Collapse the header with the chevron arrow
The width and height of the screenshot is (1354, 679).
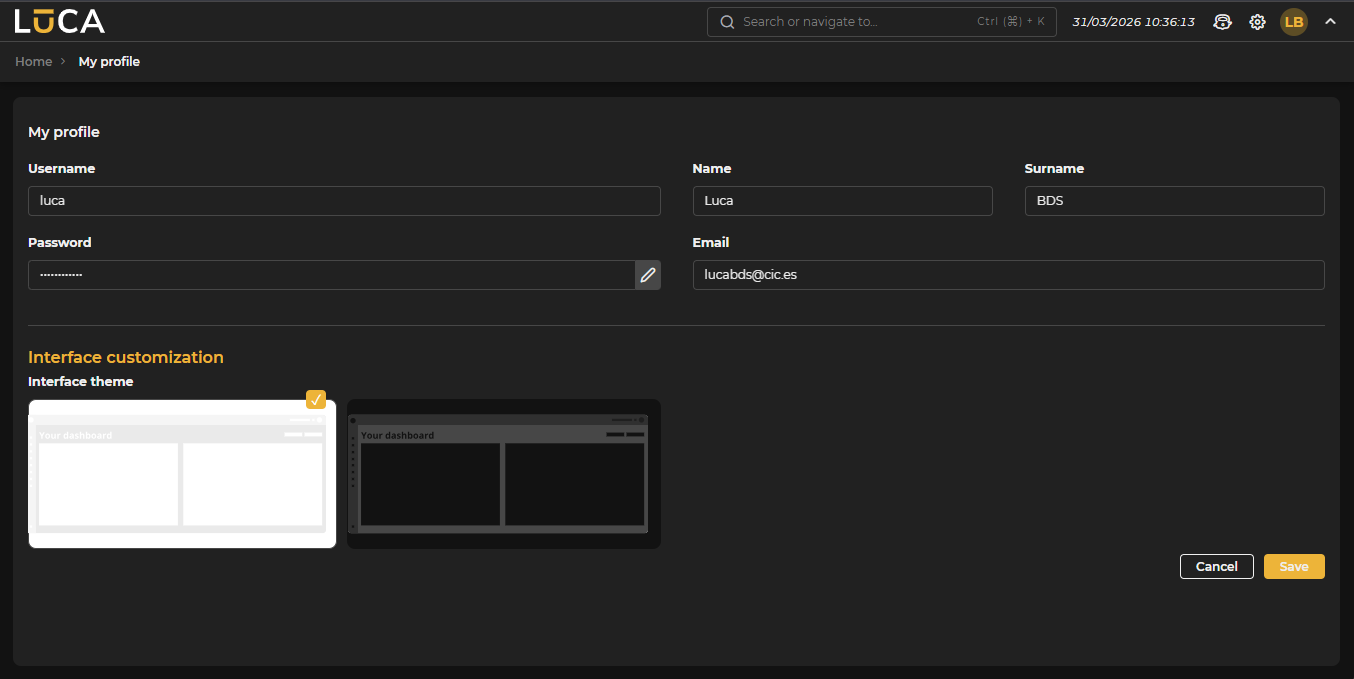coord(1330,21)
